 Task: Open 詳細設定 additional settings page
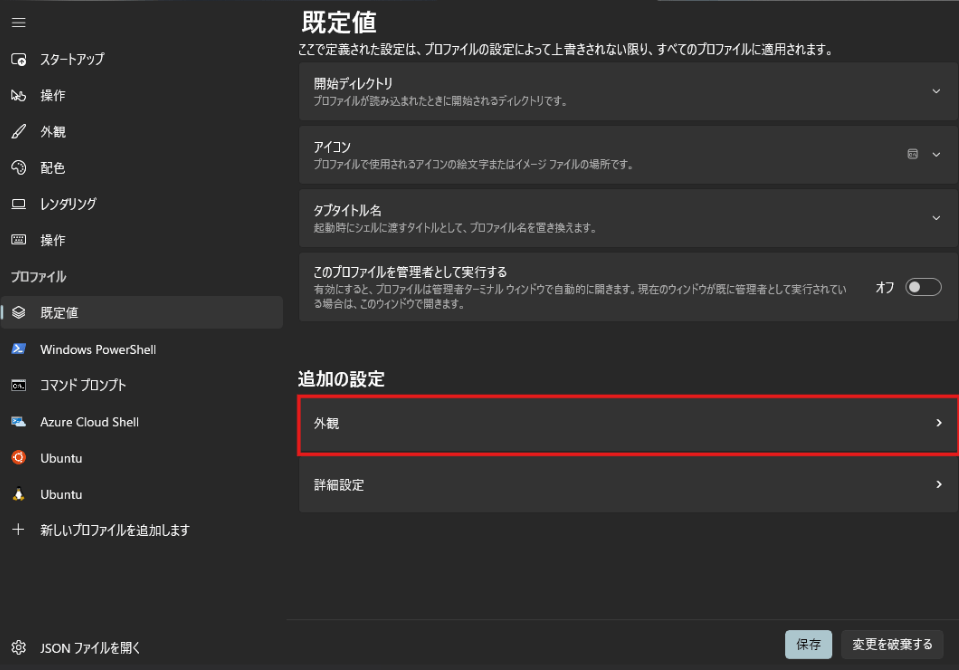coord(628,485)
